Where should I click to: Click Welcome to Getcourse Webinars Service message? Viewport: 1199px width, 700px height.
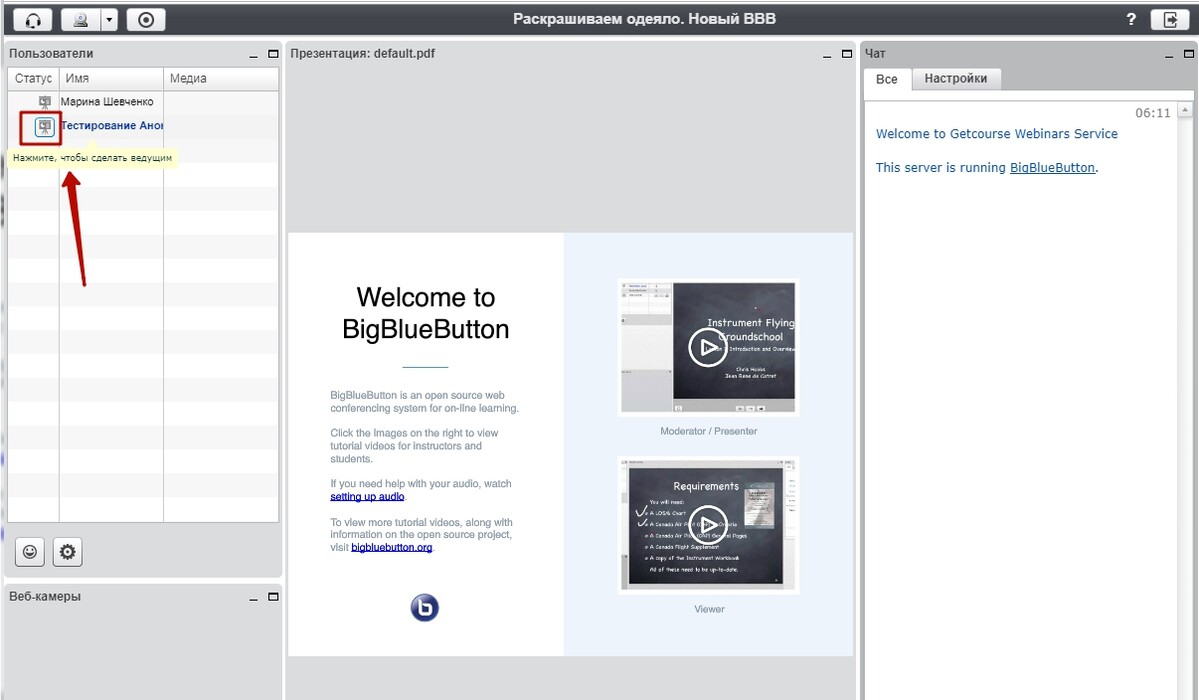(996, 134)
